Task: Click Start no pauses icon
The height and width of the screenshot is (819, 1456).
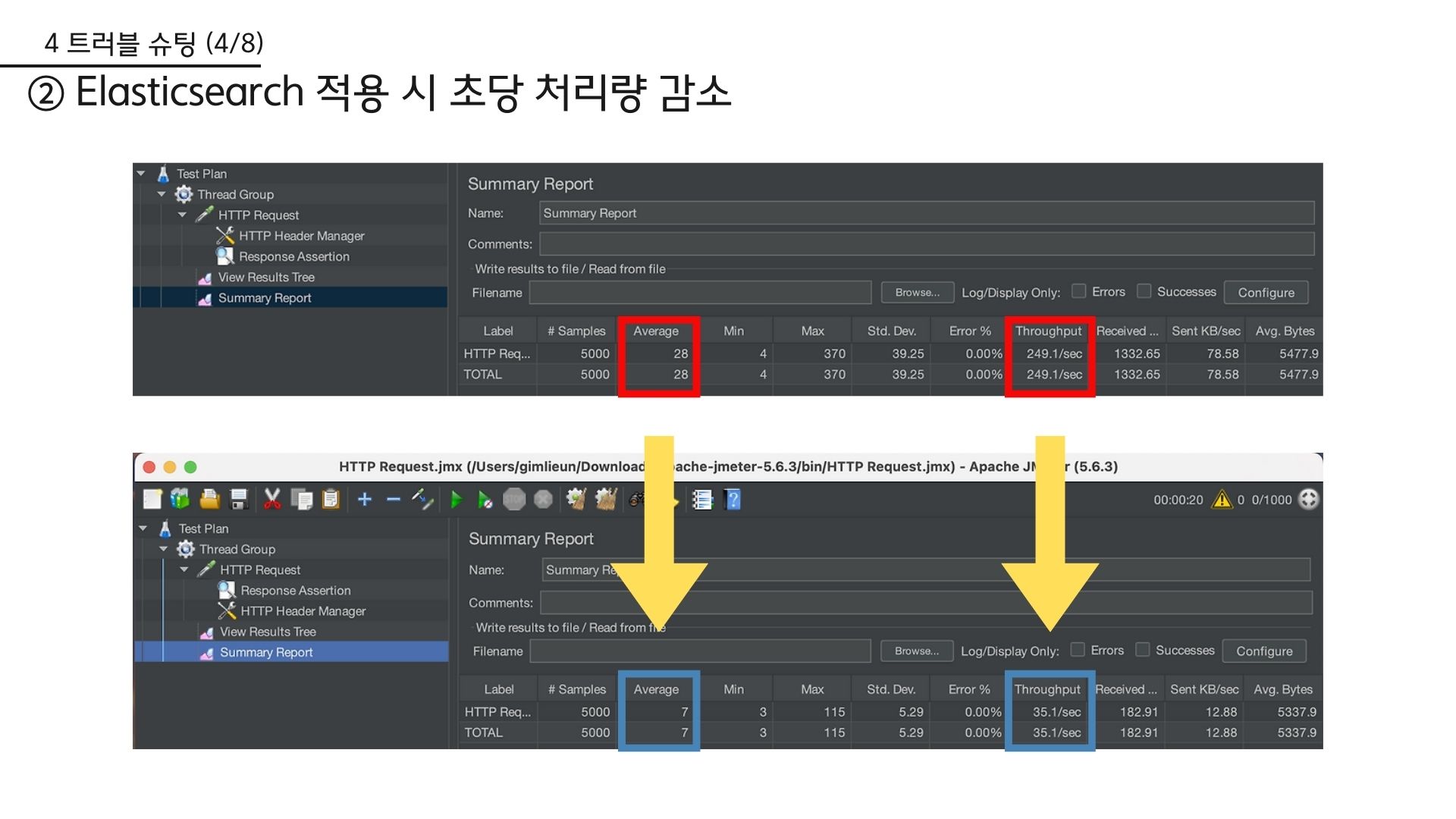Action: click(x=485, y=499)
